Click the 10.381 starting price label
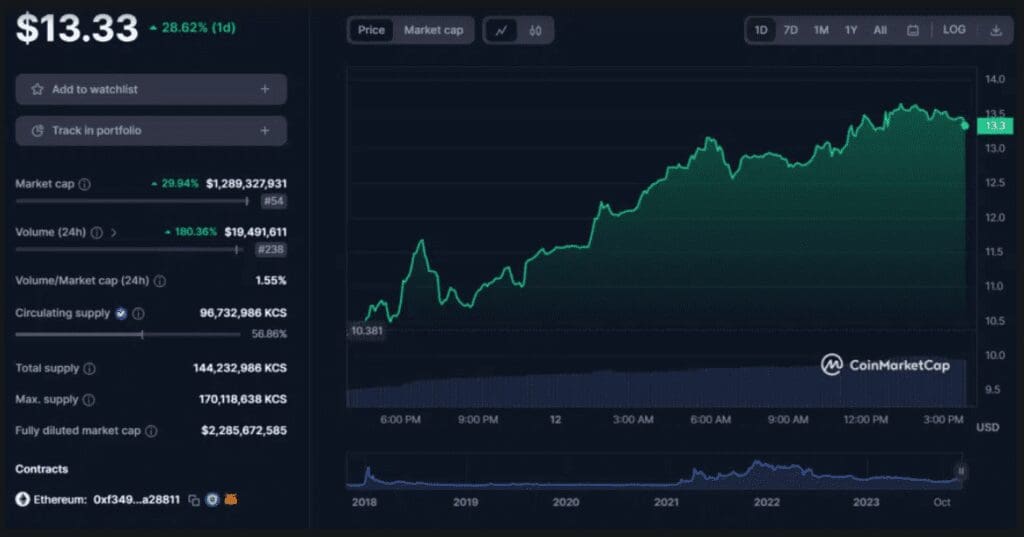1024x537 pixels. coord(367,331)
